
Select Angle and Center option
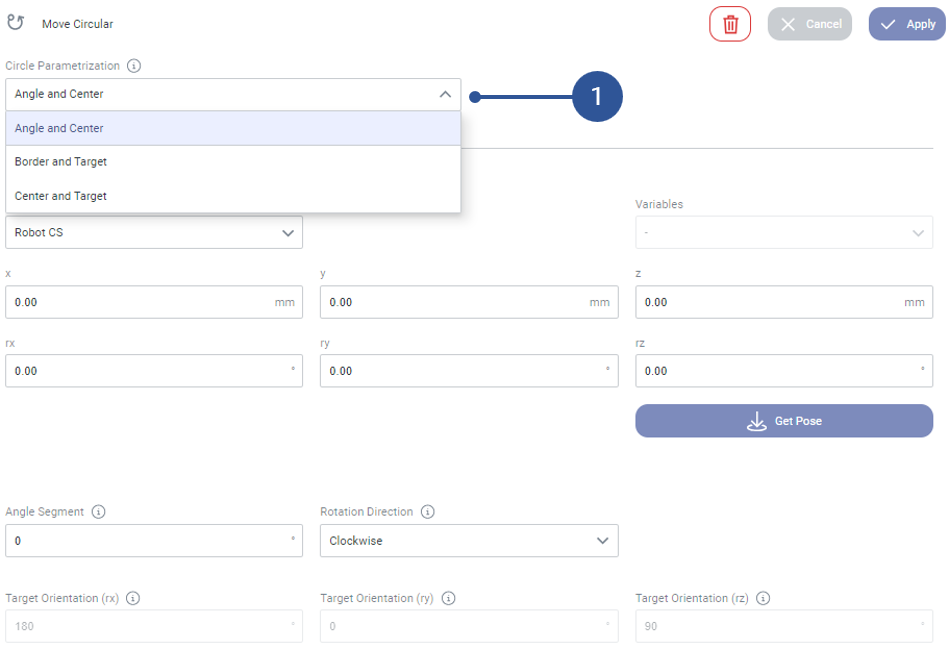233,128
